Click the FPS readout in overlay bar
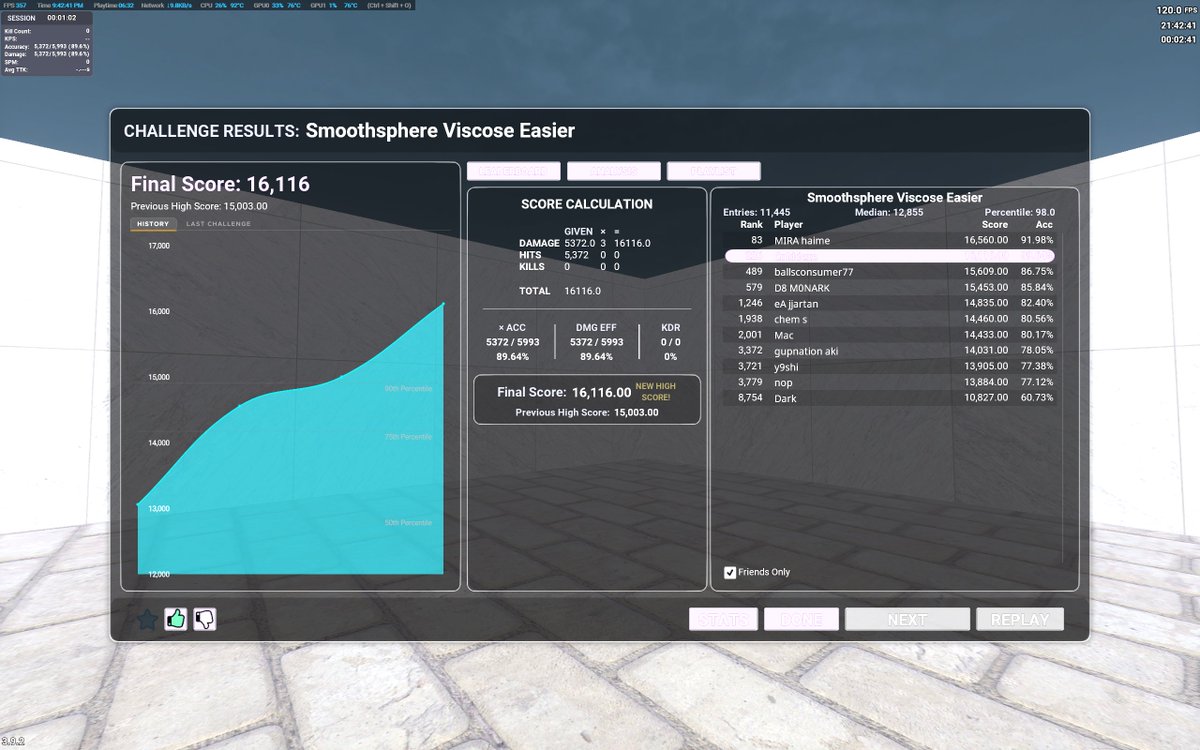 15,5
